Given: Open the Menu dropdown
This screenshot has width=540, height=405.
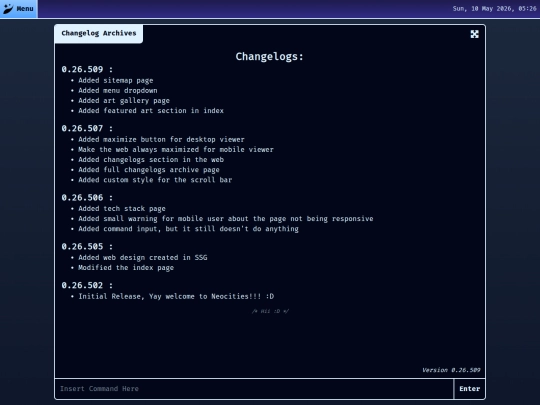Looking at the screenshot, I should coord(19,9).
